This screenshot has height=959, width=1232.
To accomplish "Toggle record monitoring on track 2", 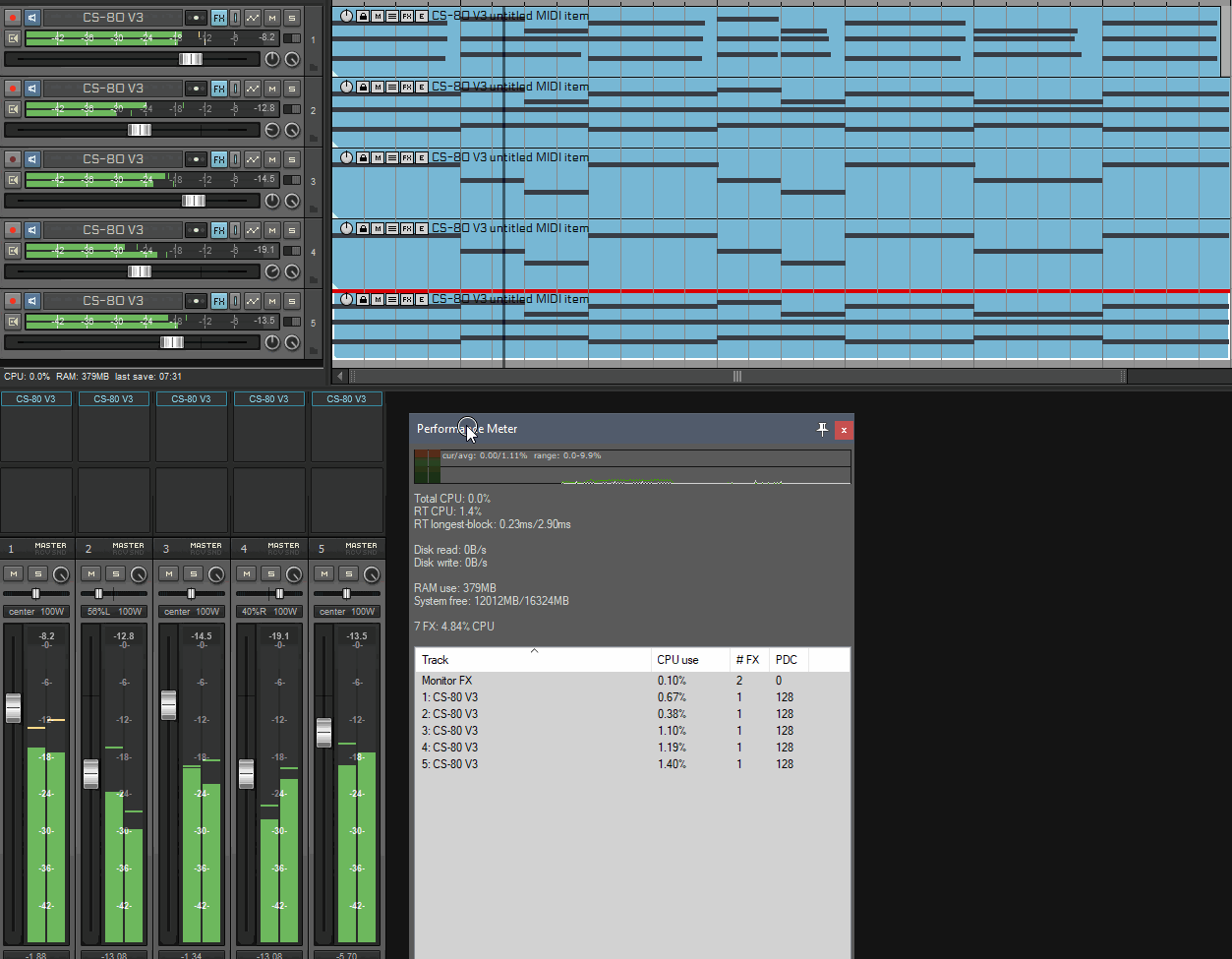I will click(x=32, y=89).
